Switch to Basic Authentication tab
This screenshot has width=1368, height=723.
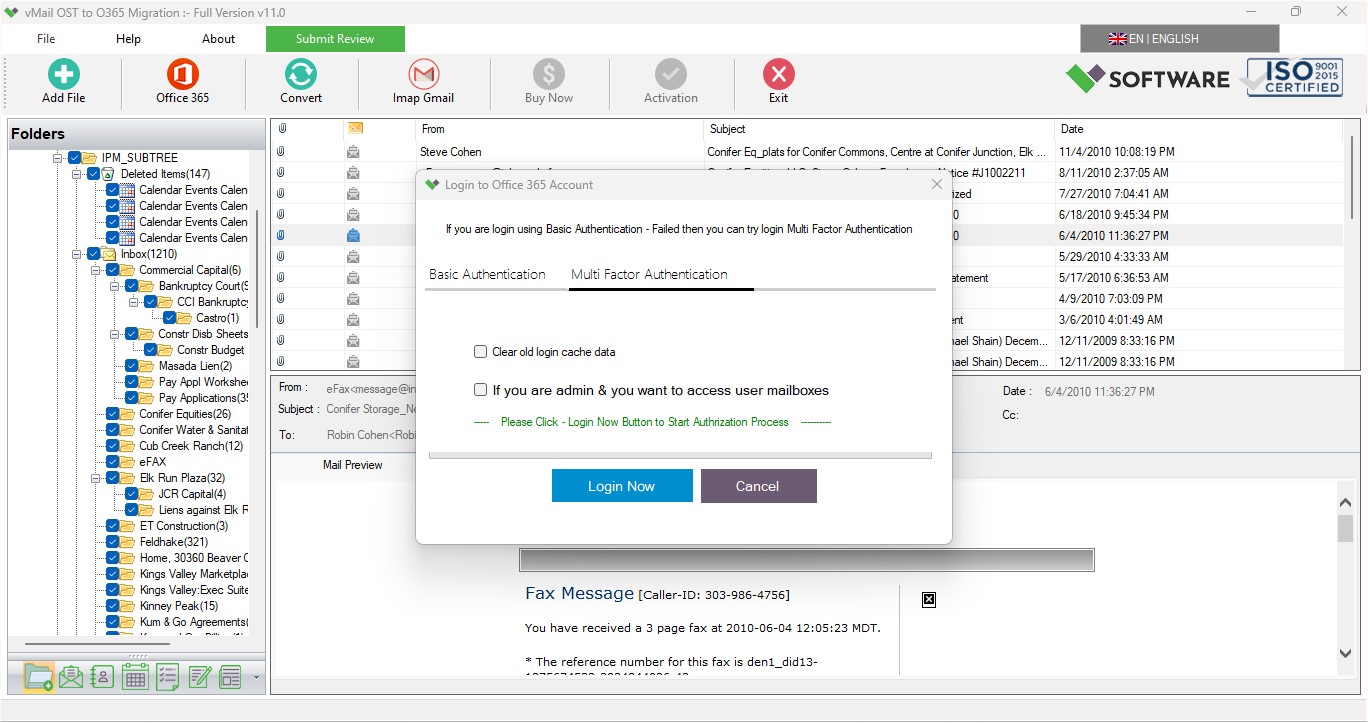point(487,274)
